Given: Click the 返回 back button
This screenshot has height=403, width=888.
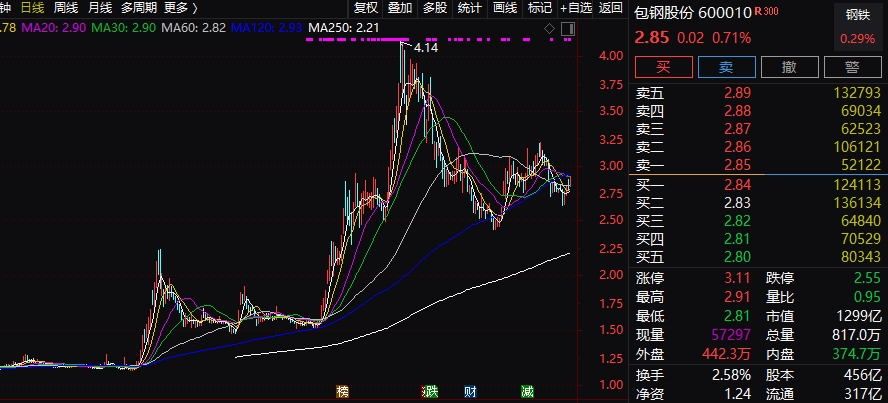Looking at the screenshot, I should pos(610,8).
